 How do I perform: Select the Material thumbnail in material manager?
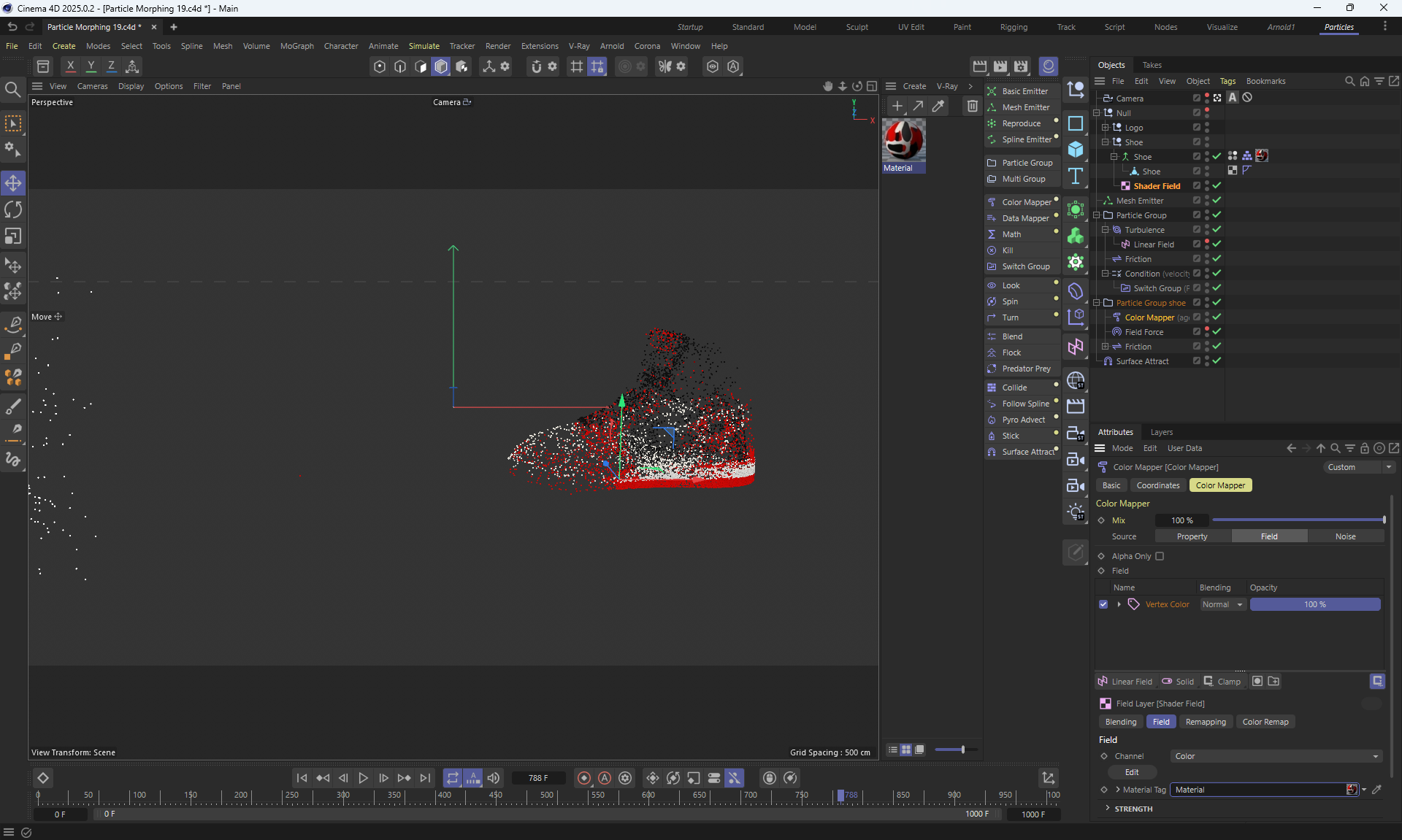click(x=903, y=140)
